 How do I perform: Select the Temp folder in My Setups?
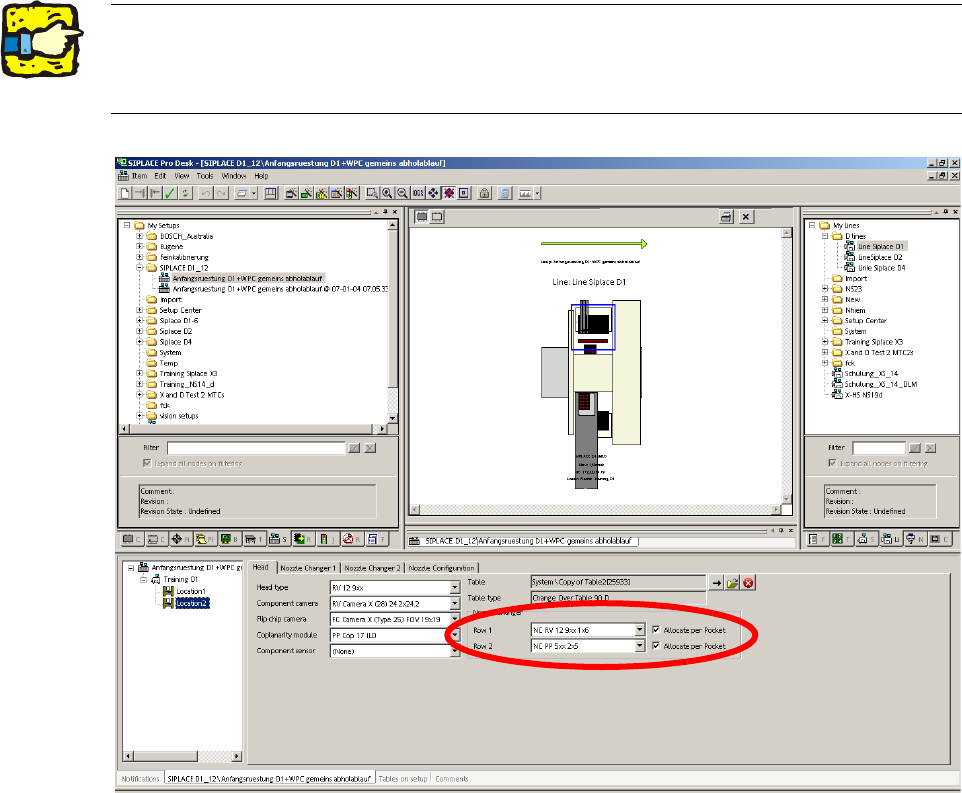[169, 363]
